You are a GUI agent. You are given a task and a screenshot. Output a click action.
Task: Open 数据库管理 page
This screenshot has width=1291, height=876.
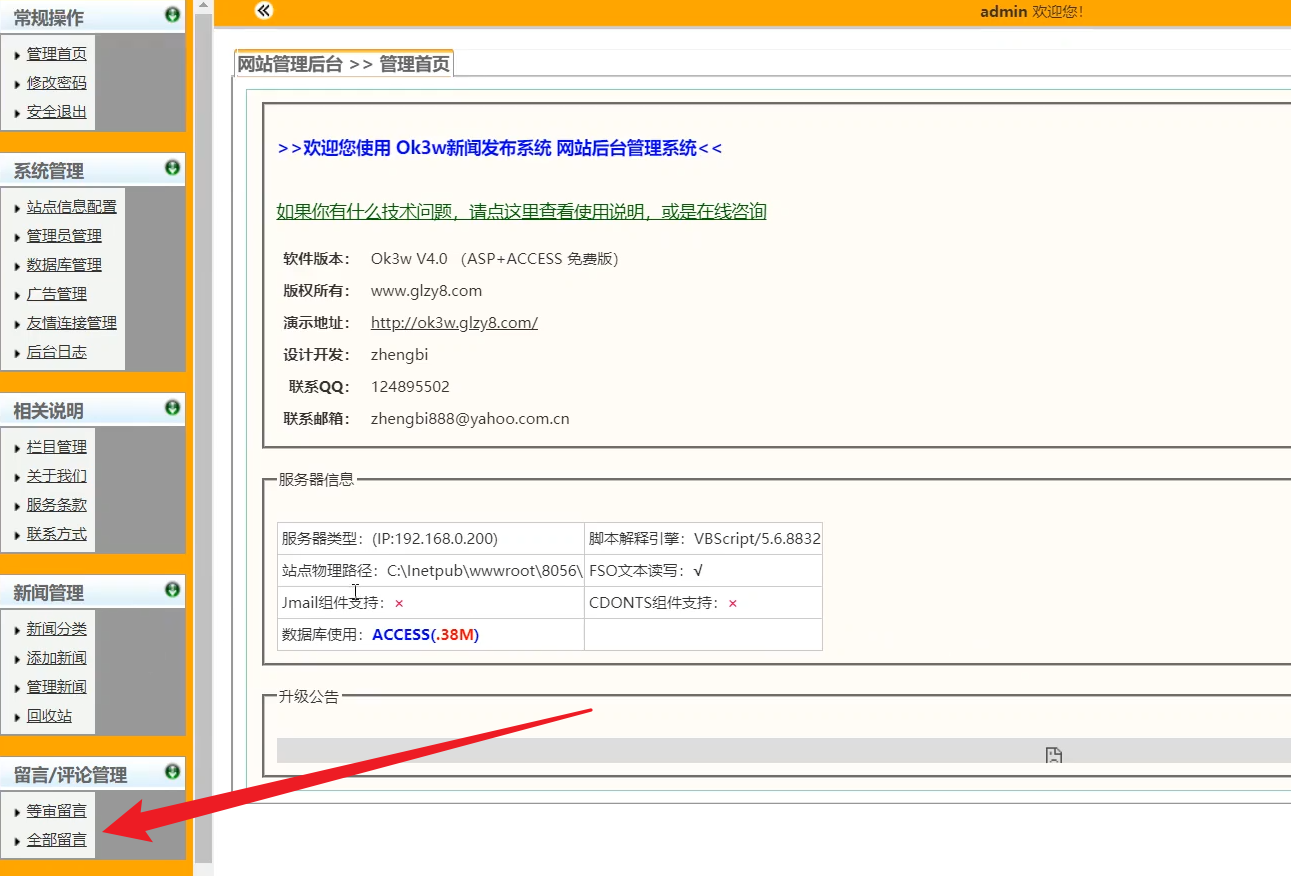(64, 265)
